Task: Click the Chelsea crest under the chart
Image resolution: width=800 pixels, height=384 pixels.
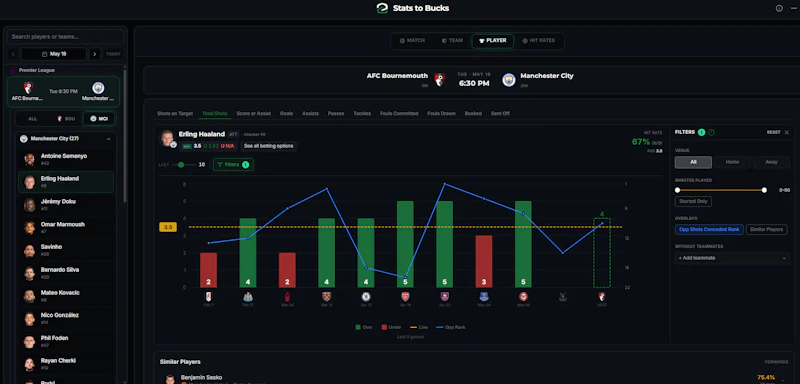Action: click(366, 296)
